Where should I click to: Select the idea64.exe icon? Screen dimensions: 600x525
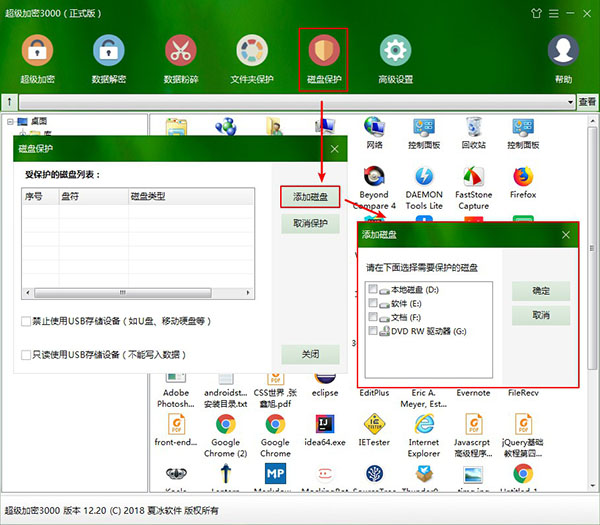coord(324,430)
